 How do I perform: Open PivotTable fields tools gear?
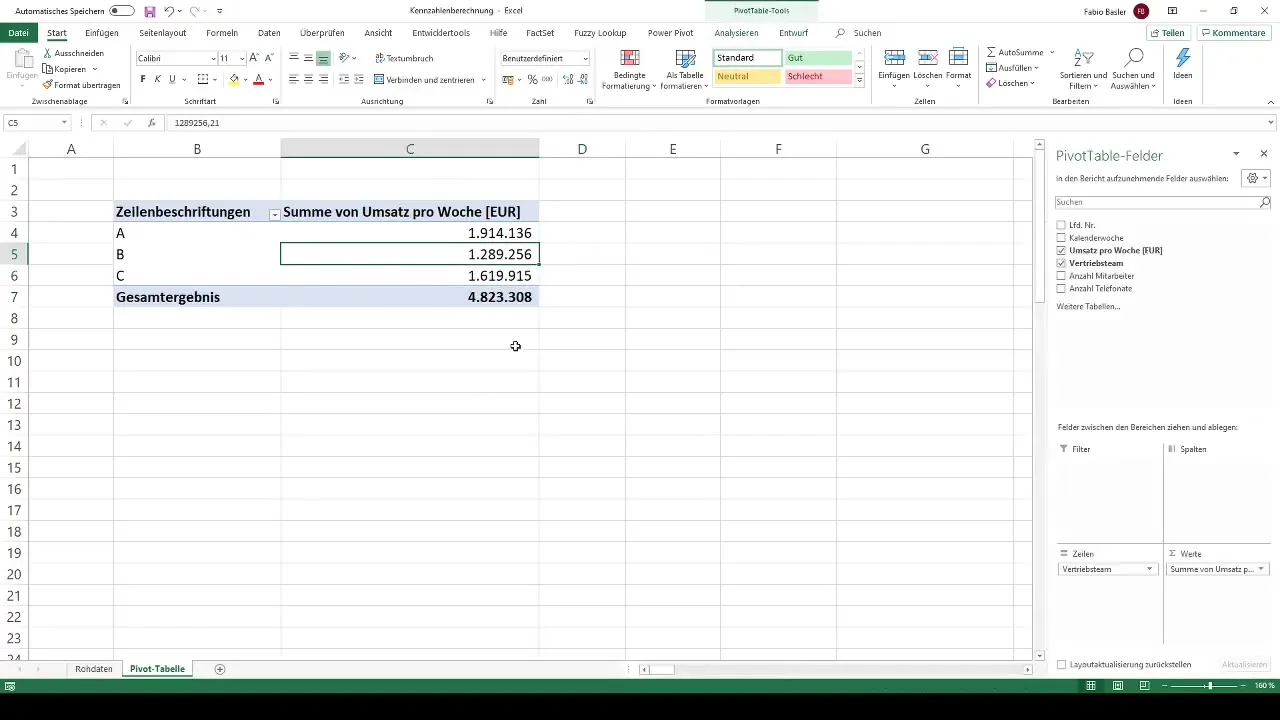(x=1254, y=178)
